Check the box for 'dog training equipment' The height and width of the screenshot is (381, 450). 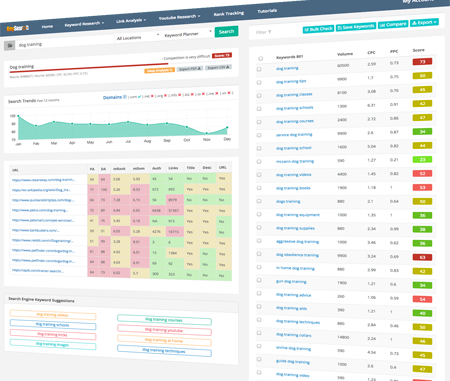point(259,214)
